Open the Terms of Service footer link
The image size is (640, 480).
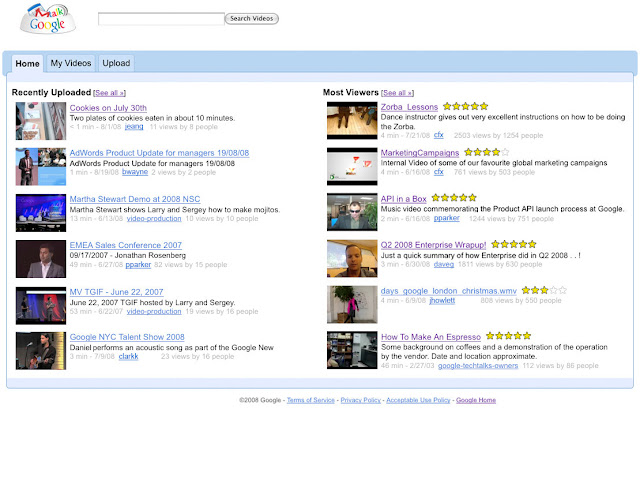pyautogui.click(x=311, y=400)
